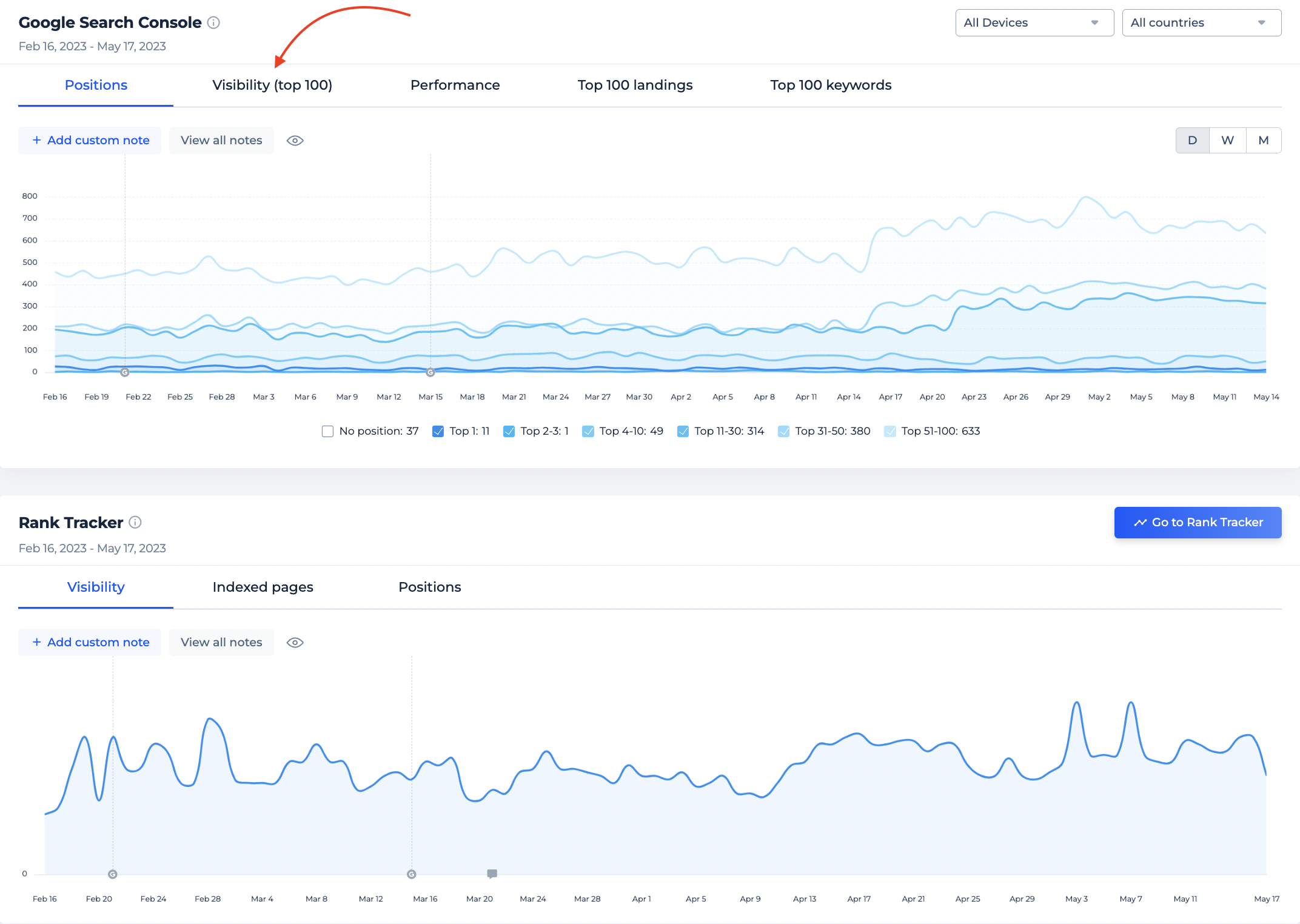This screenshot has height=924, width=1300.
Task: Open the Top 100 keywords tab
Action: click(831, 85)
